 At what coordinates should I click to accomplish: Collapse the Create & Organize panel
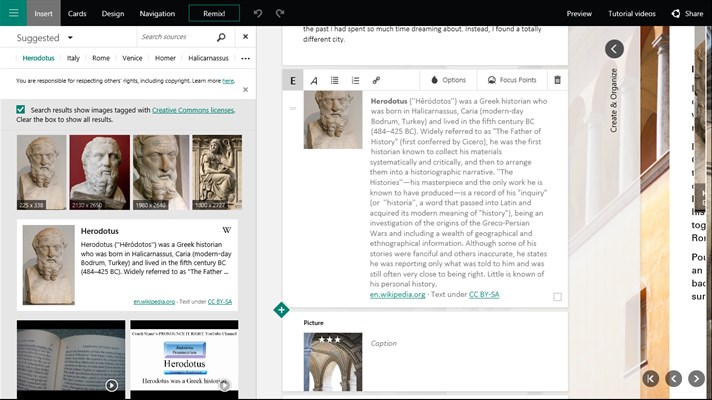614,49
